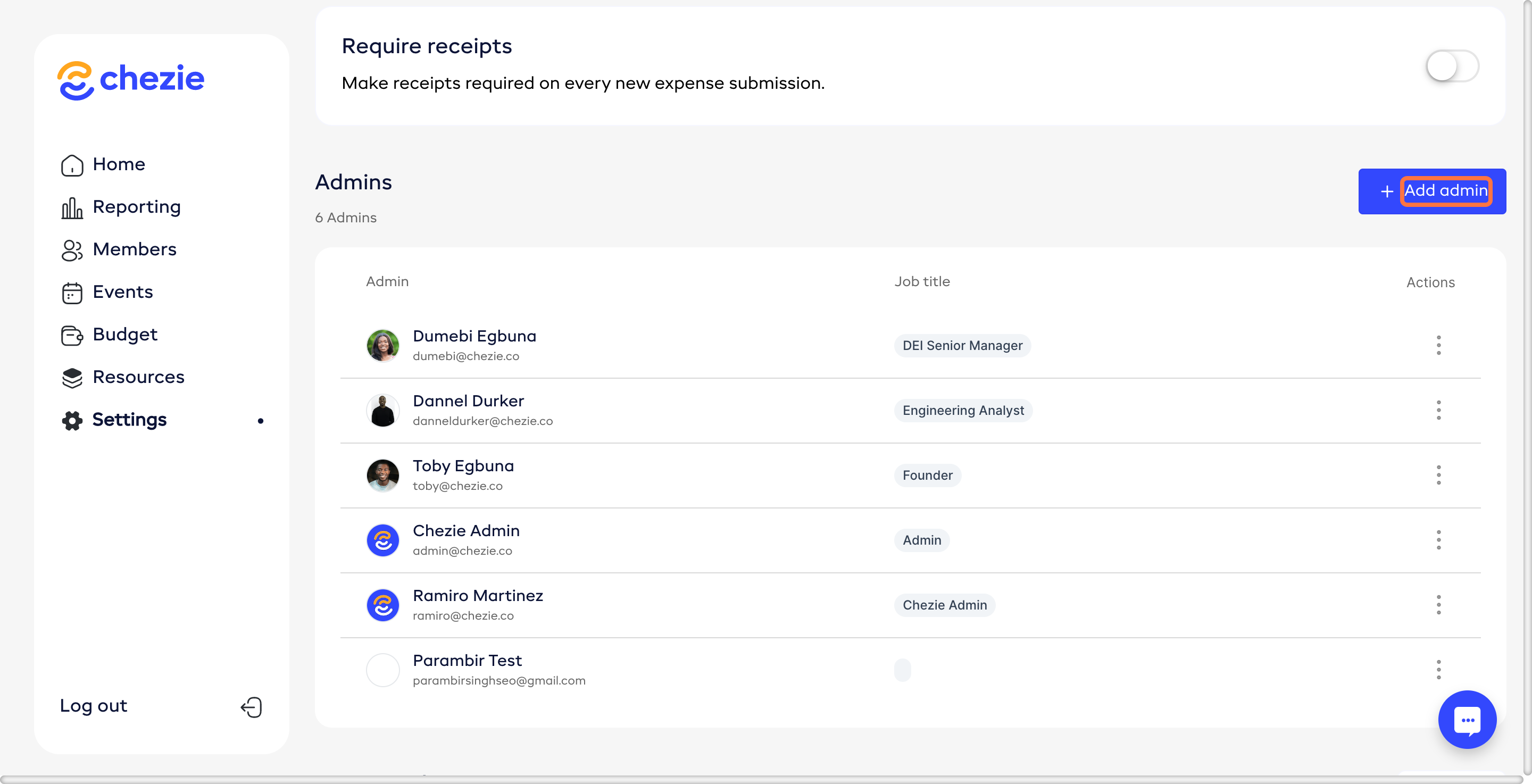
Task: Click the Log out link
Action: point(94,705)
